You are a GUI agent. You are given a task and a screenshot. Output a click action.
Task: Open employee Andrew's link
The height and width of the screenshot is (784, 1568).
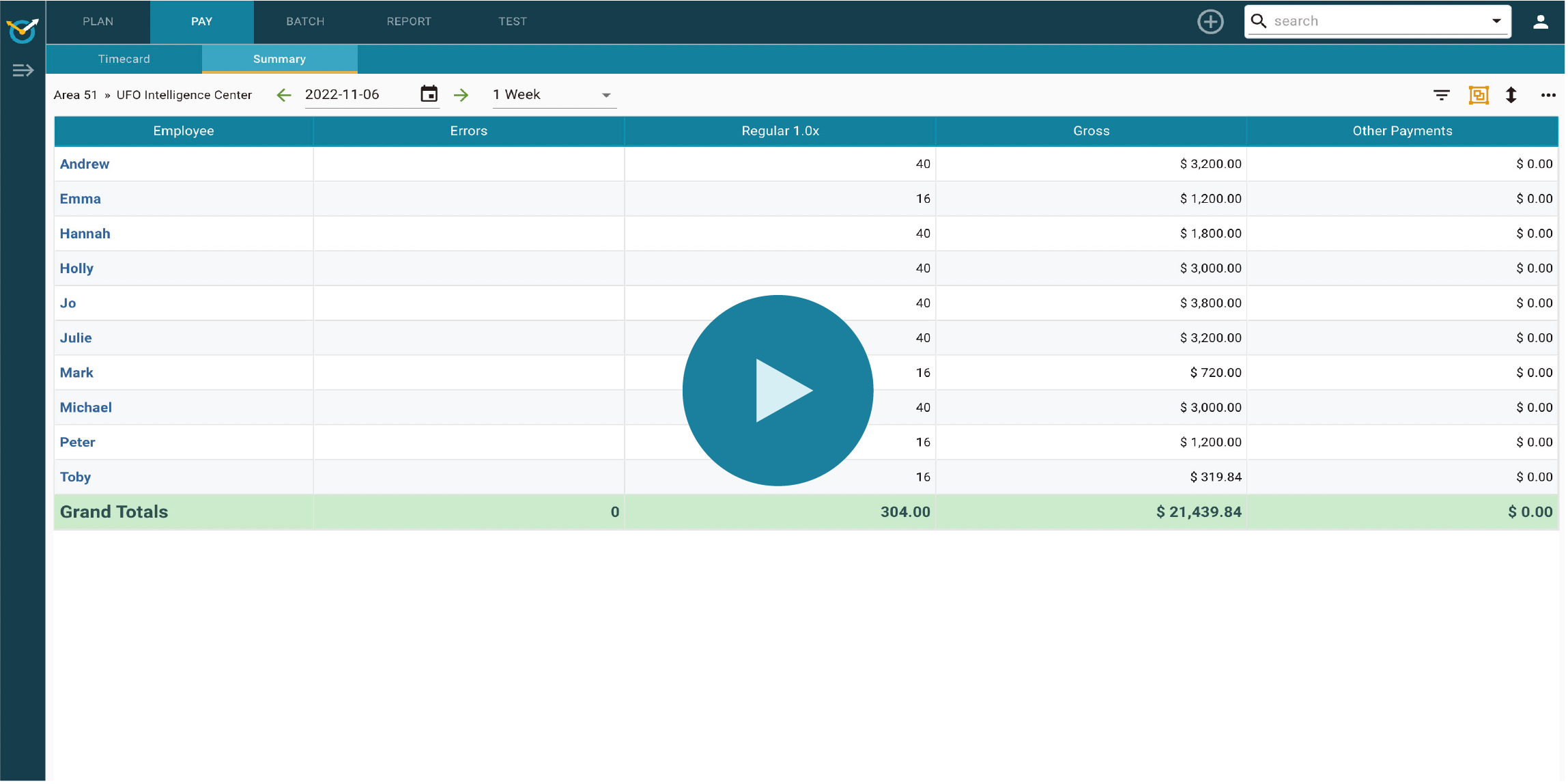[84, 164]
